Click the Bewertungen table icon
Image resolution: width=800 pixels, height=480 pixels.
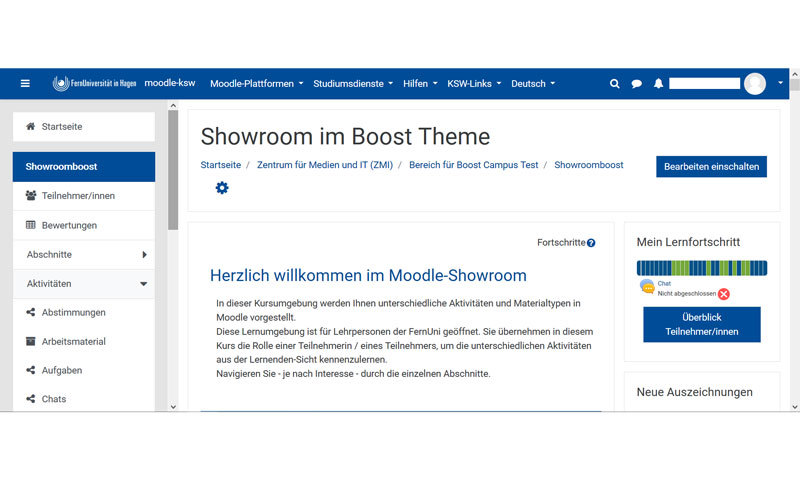click(x=31, y=225)
